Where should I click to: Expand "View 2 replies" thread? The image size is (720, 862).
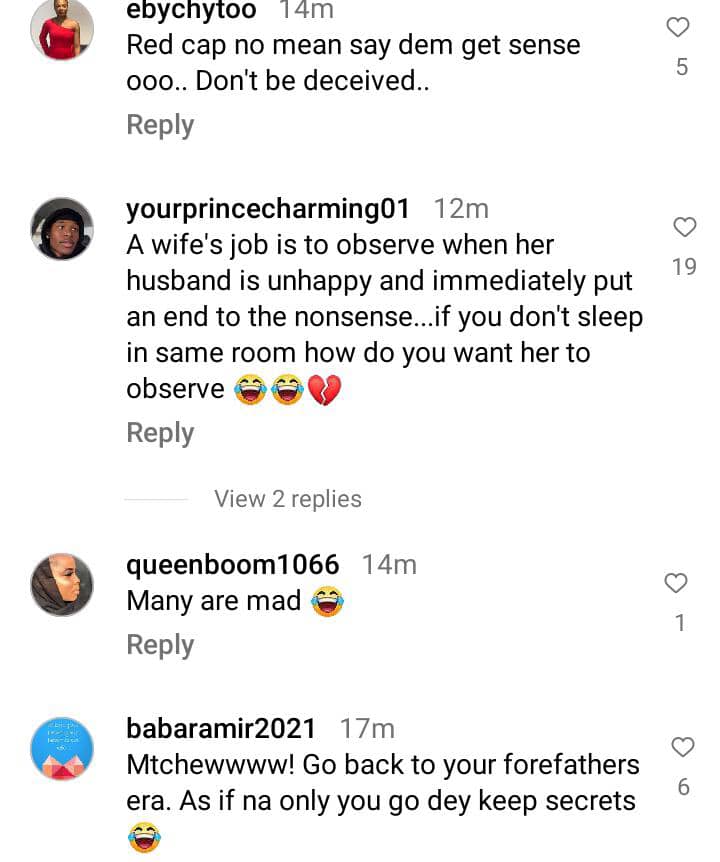pyautogui.click(x=288, y=498)
